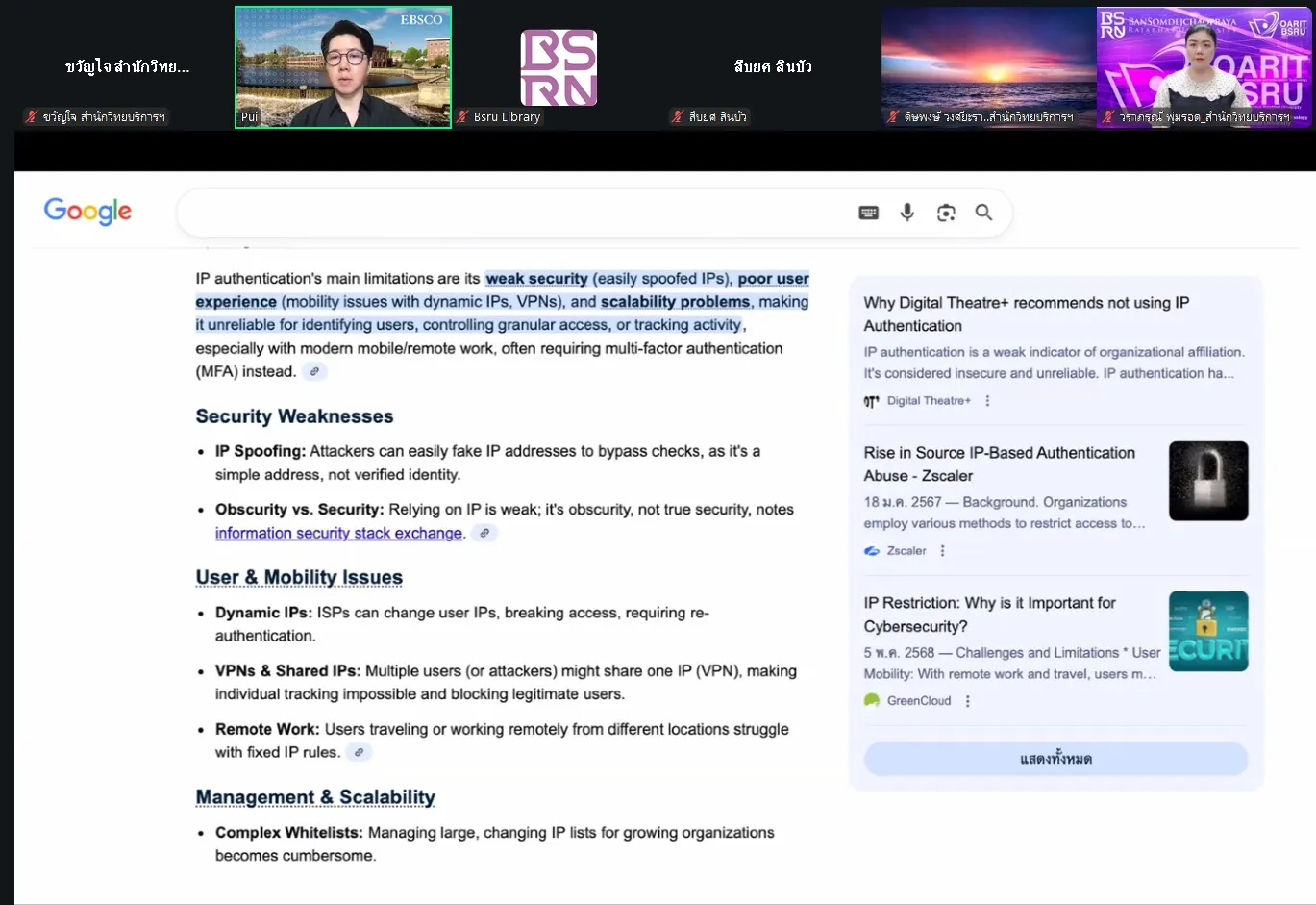Click muted mic icon on Bsru Library tile
The height and width of the screenshot is (905, 1316).
point(463,116)
